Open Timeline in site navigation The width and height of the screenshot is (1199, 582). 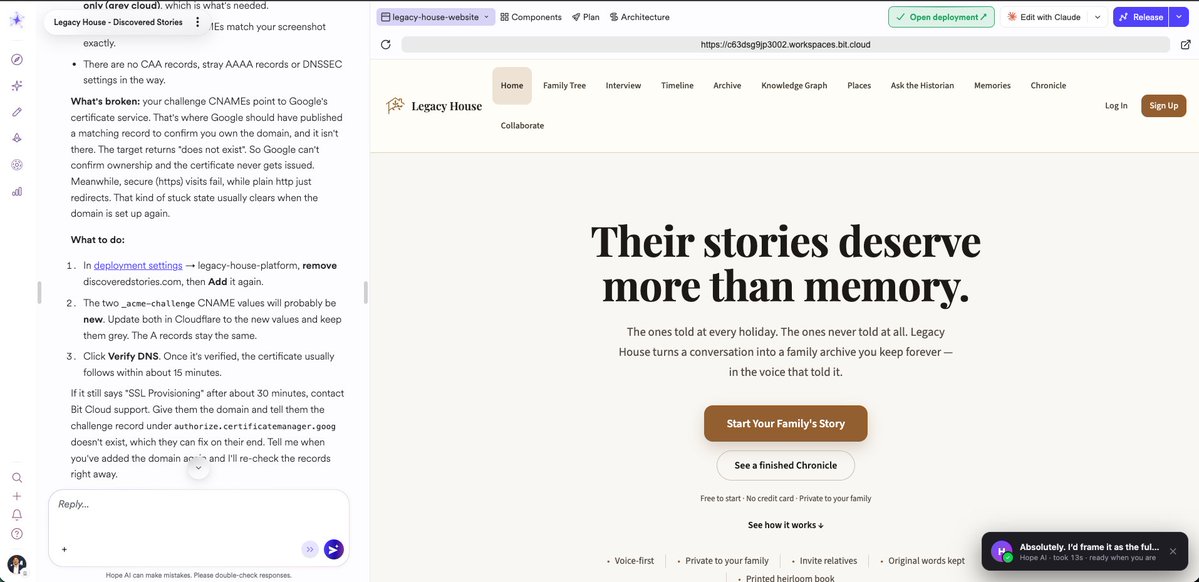[x=677, y=86]
